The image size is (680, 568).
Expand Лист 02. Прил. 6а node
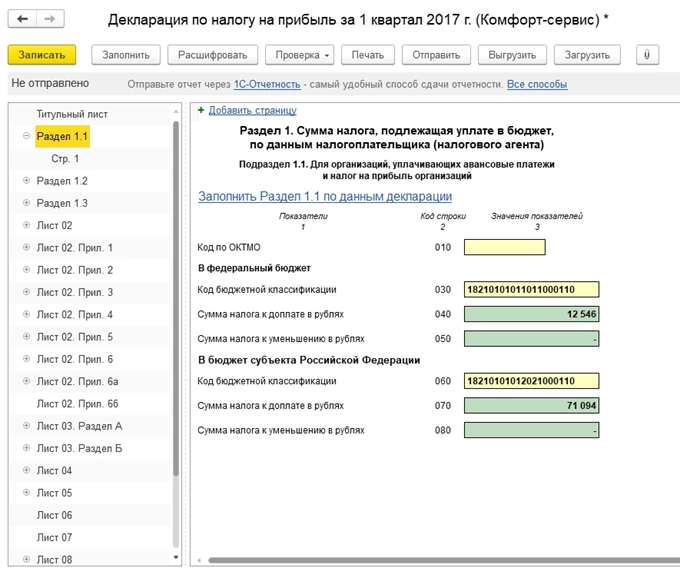[26, 381]
